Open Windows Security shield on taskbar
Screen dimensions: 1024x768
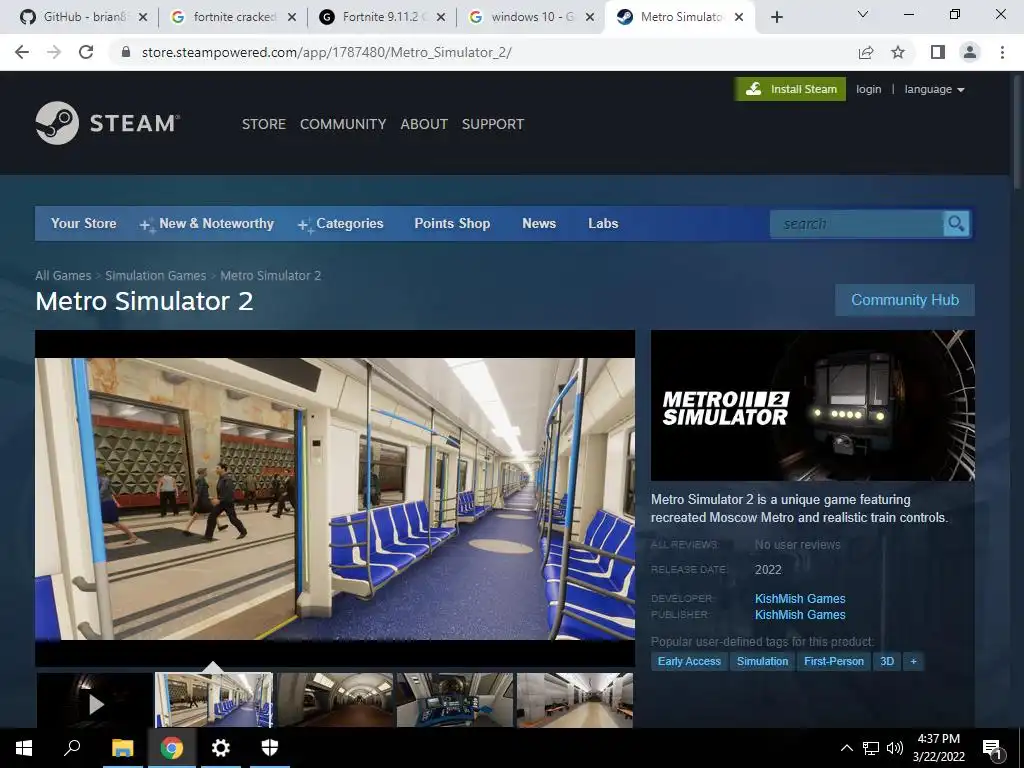(270, 748)
